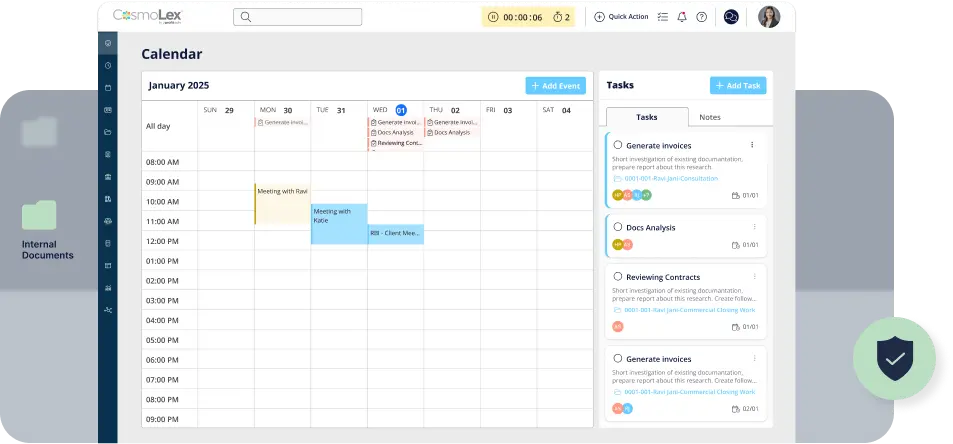Open the RIII - Client Meeting event
The width and height of the screenshot is (953, 444).
click(396, 234)
